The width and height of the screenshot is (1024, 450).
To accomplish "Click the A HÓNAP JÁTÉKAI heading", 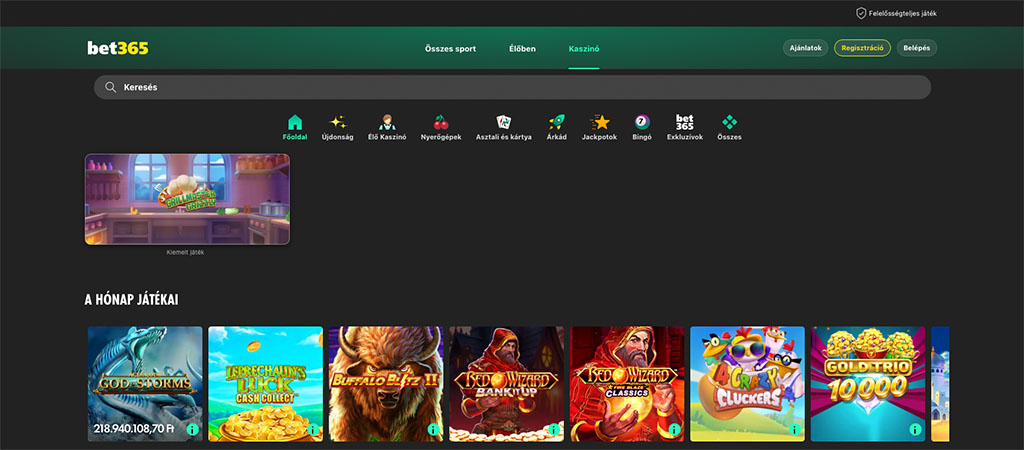I will (x=131, y=300).
